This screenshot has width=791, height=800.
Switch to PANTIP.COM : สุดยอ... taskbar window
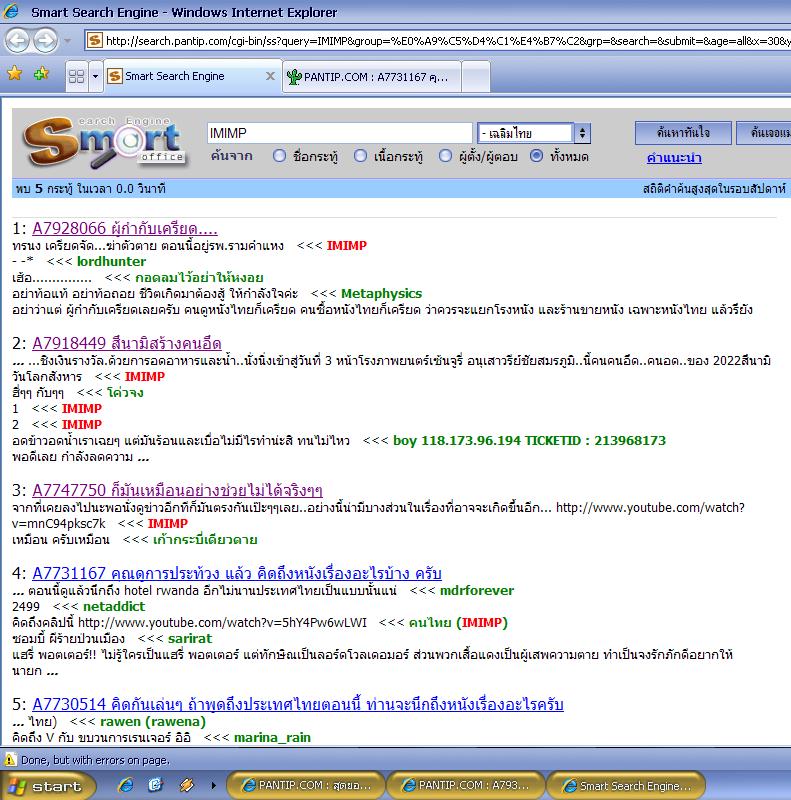tap(306, 786)
